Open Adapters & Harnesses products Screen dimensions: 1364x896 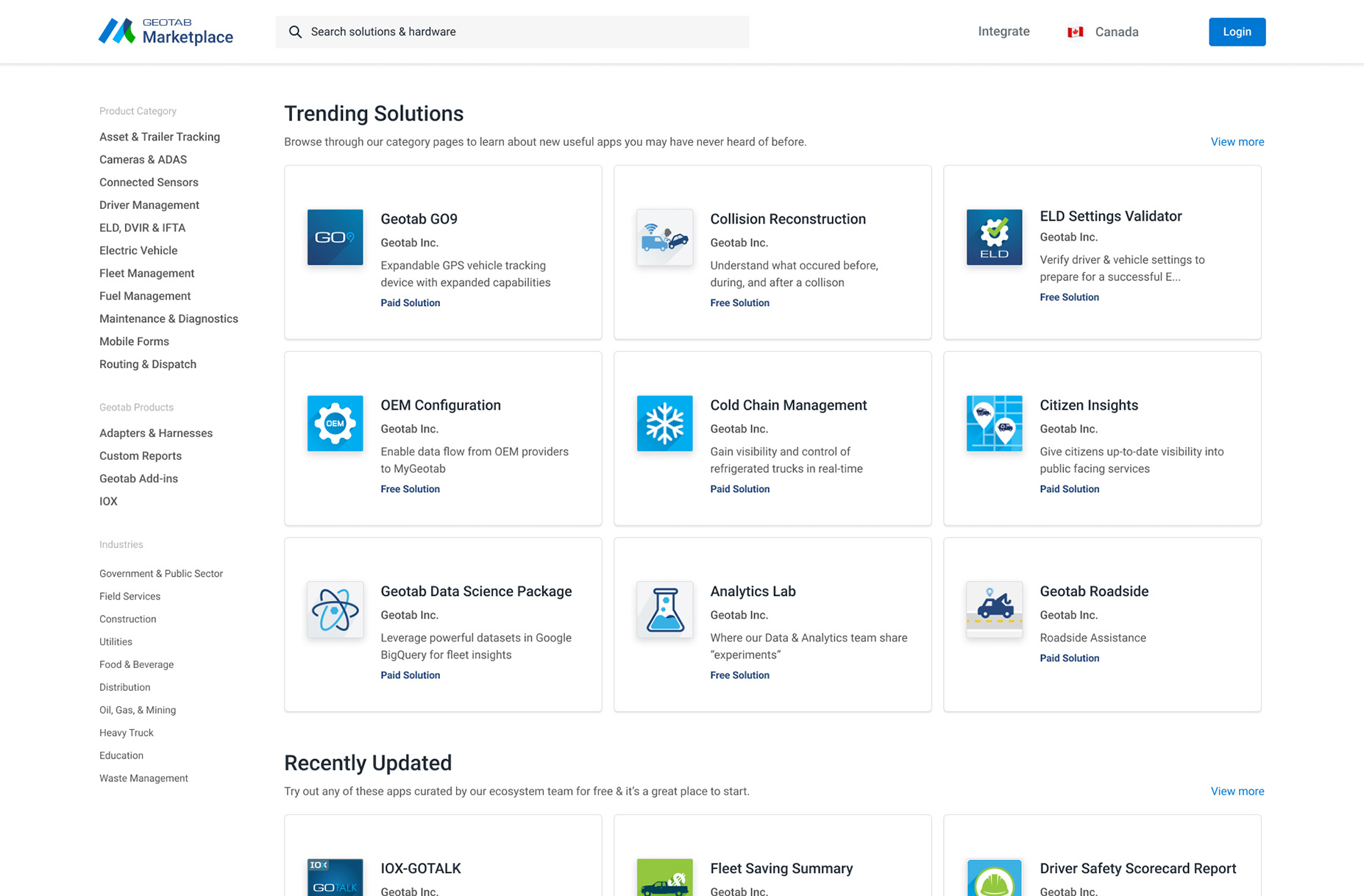click(156, 433)
